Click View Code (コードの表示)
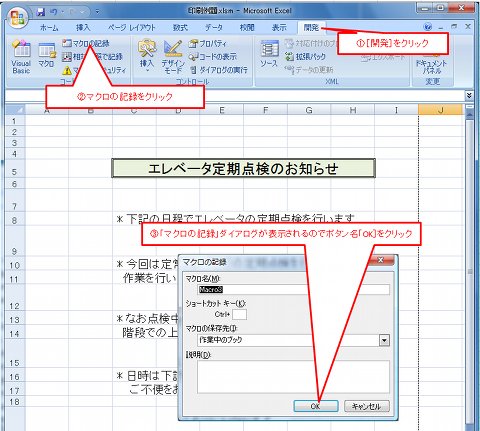 (213, 57)
